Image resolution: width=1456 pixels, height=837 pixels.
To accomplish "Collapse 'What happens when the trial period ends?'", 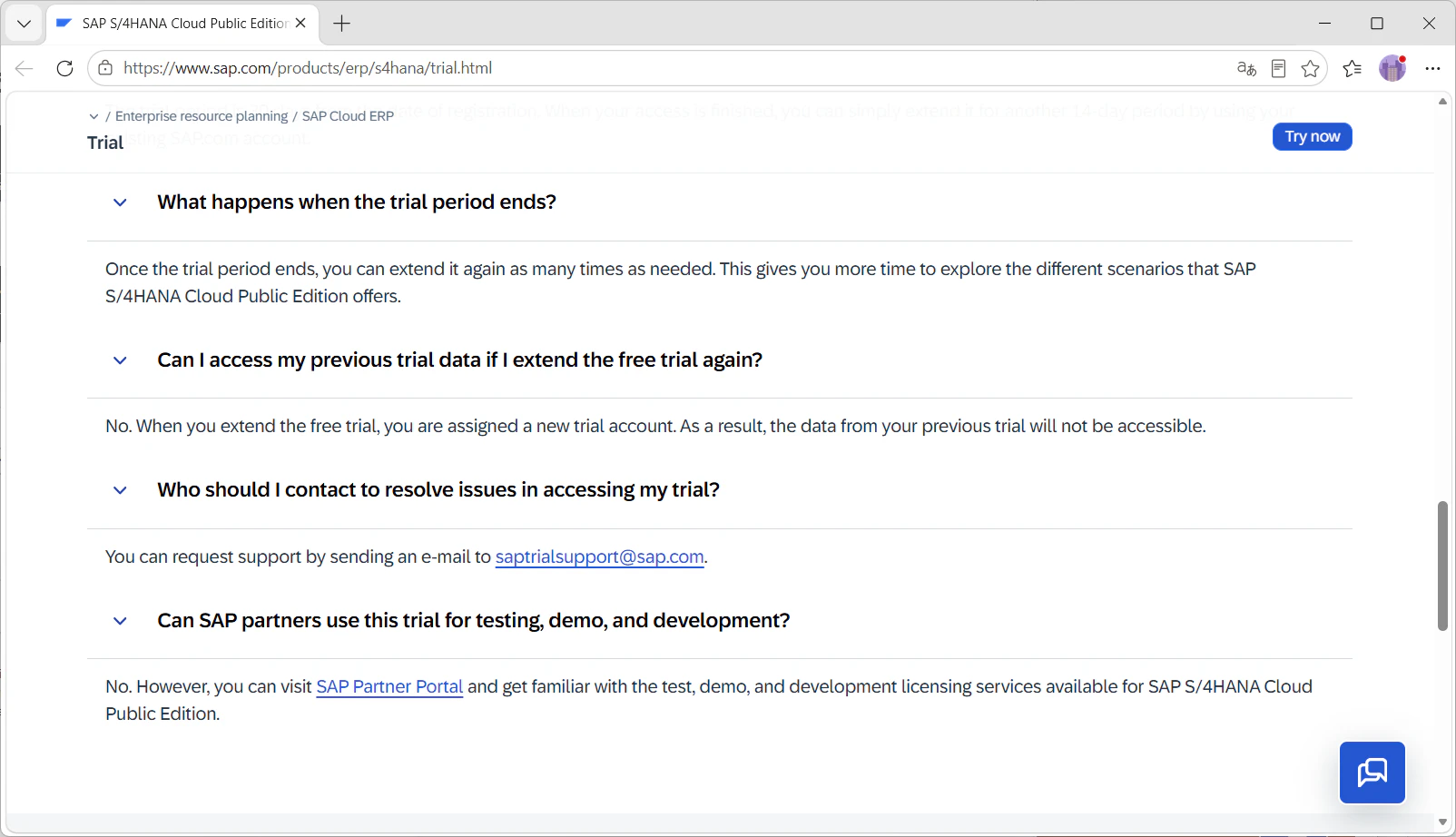I will pos(120,202).
